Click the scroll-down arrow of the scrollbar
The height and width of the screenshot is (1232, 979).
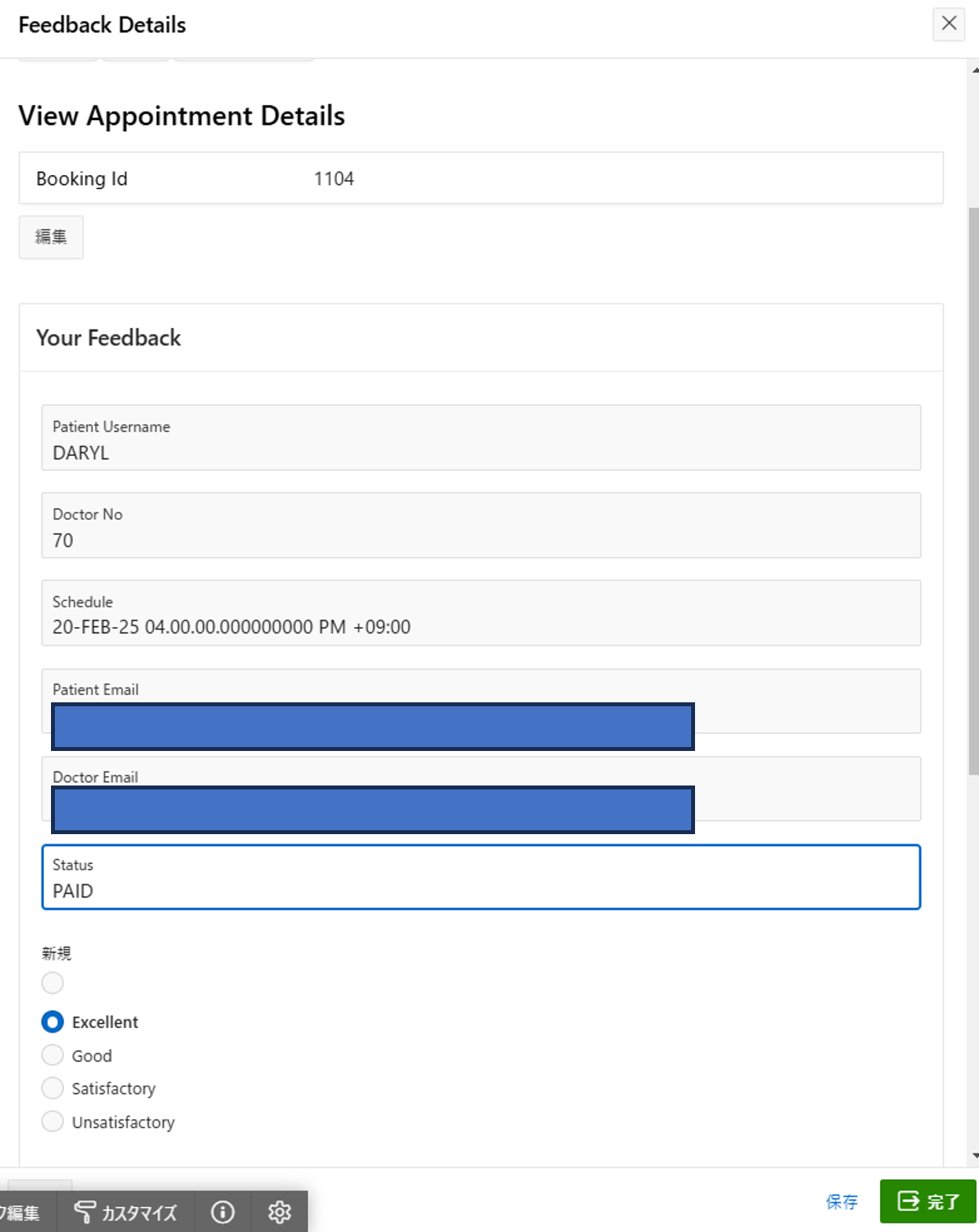(x=974, y=1155)
